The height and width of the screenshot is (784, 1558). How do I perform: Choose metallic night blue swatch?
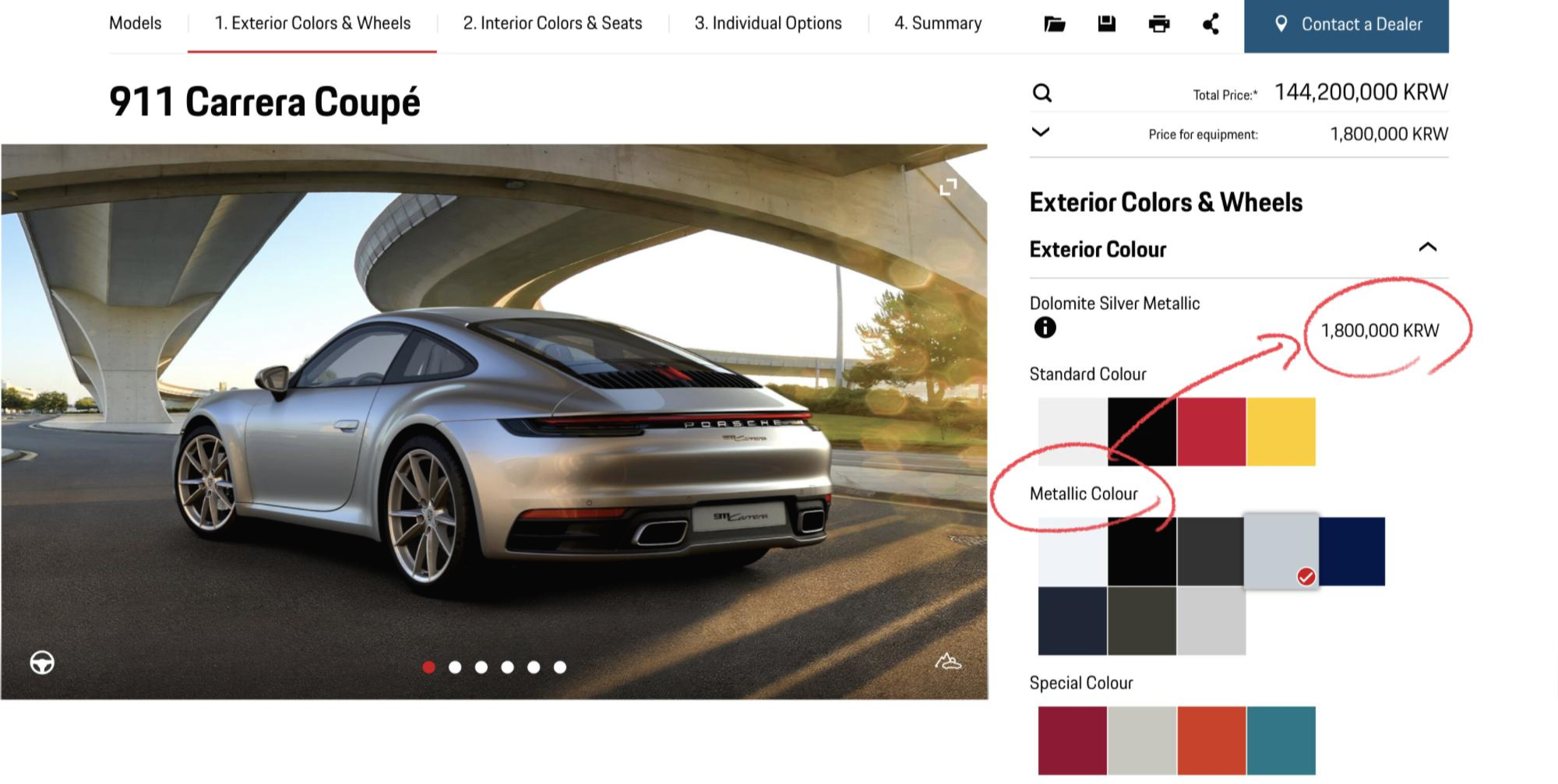coord(1073,621)
